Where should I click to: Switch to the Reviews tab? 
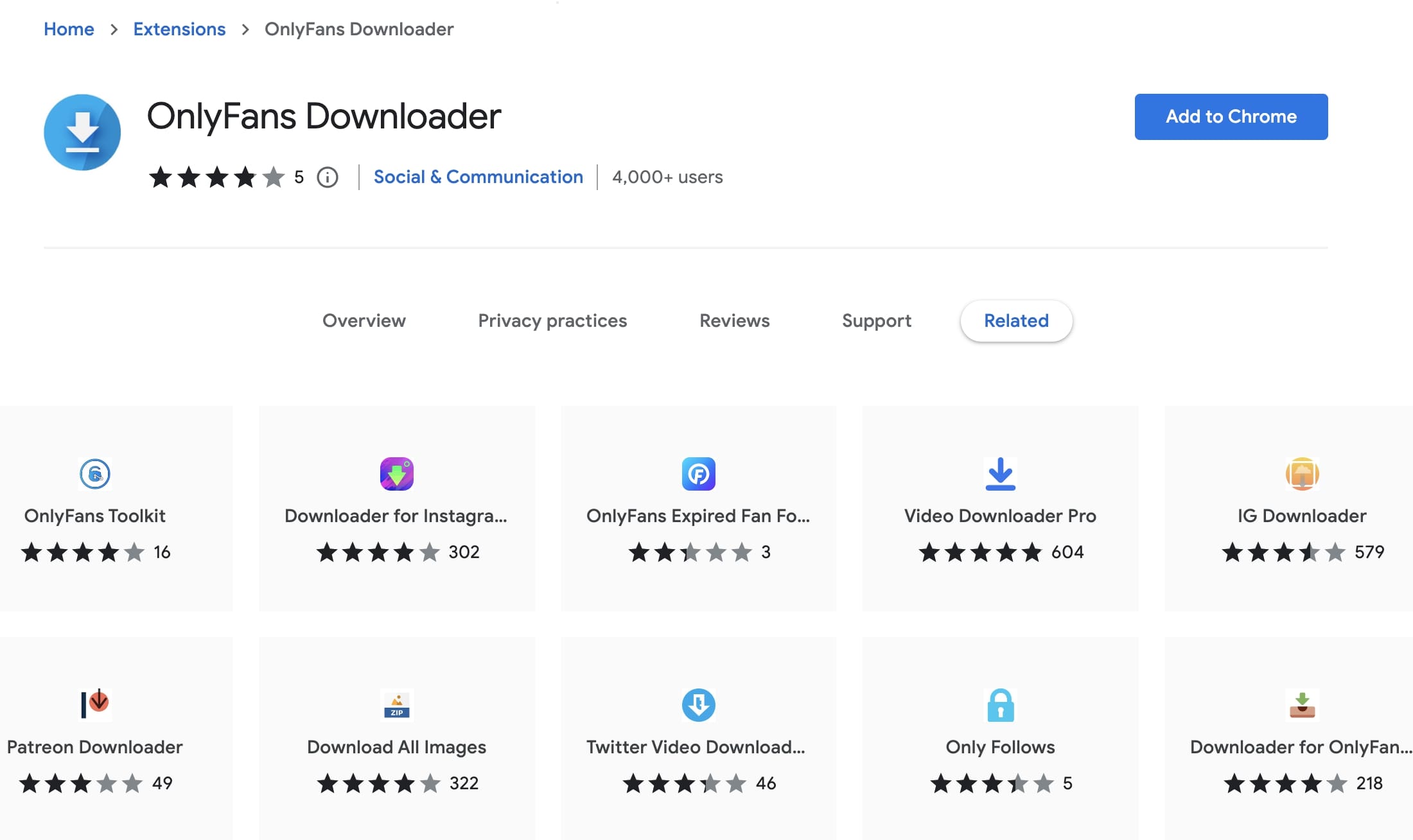(734, 320)
